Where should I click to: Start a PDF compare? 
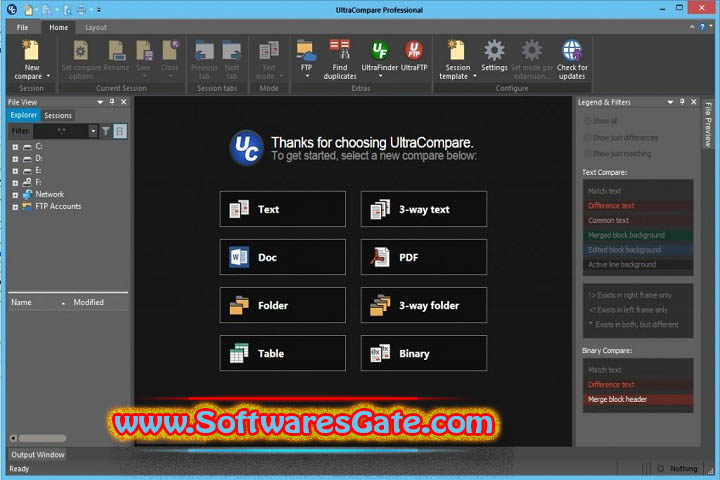point(423,257)
